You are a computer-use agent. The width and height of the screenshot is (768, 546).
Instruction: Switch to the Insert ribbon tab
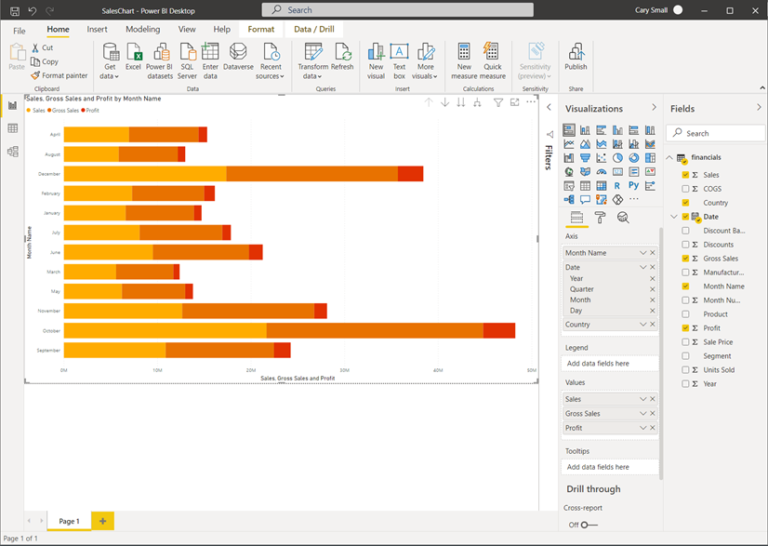tap(97, 29)
